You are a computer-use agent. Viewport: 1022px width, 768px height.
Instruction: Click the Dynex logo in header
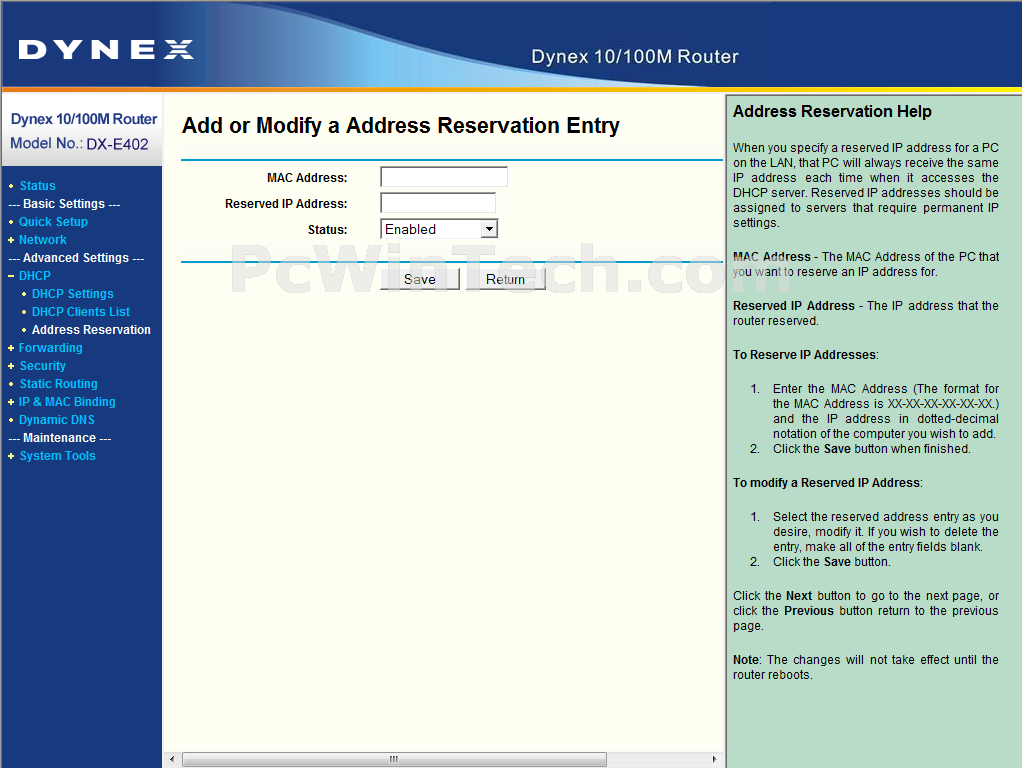[x=106, y=50]
